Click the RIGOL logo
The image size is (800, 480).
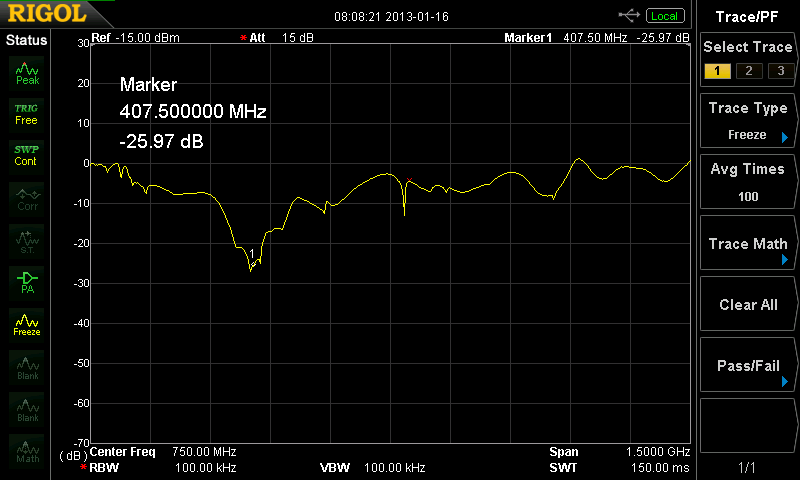click(47, 14)
